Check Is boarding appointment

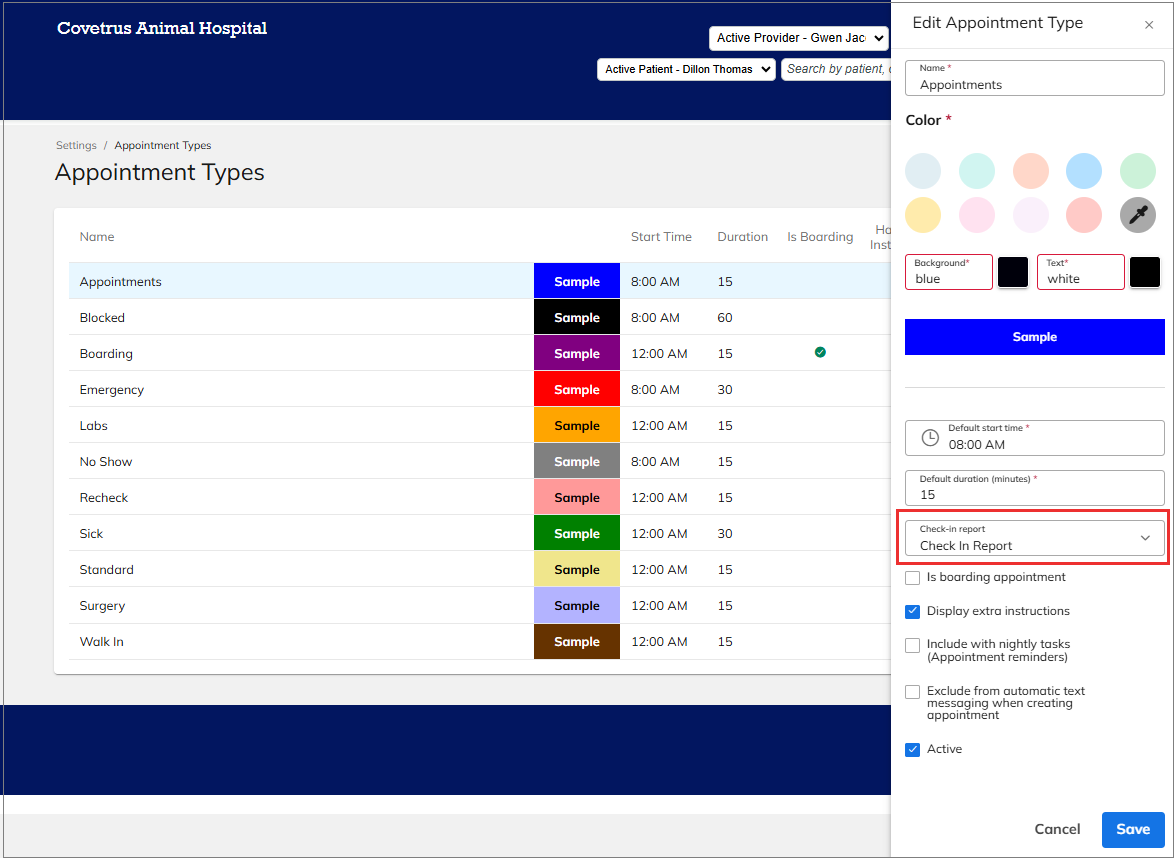pyautogui.click(x=912, y=578)
